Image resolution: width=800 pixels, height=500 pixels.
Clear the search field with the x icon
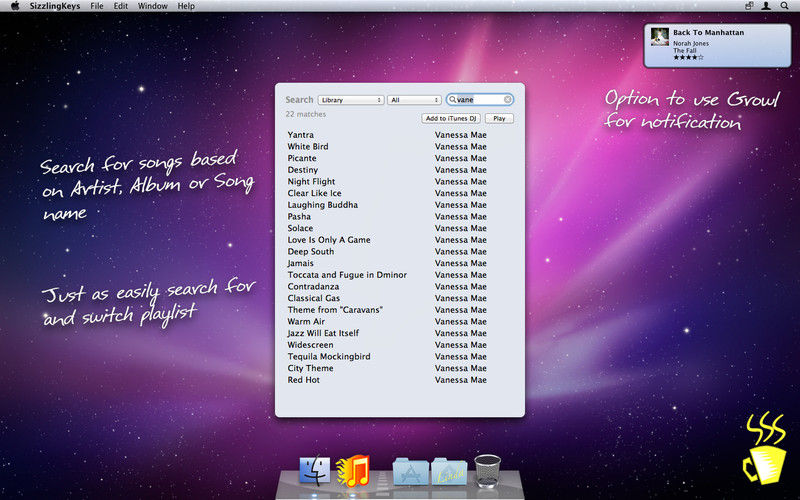[508, 99]
